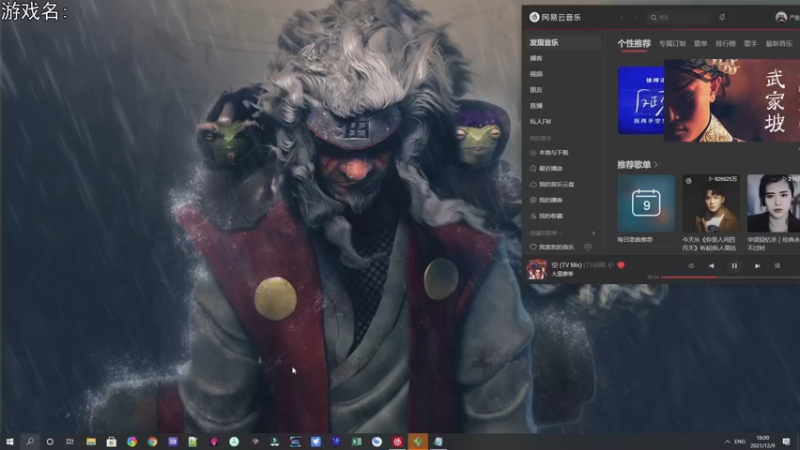Click the 每日歌曲推荐 label
Image resolution: width=800 pixels, height=450 pixels.
click(635, 239)
